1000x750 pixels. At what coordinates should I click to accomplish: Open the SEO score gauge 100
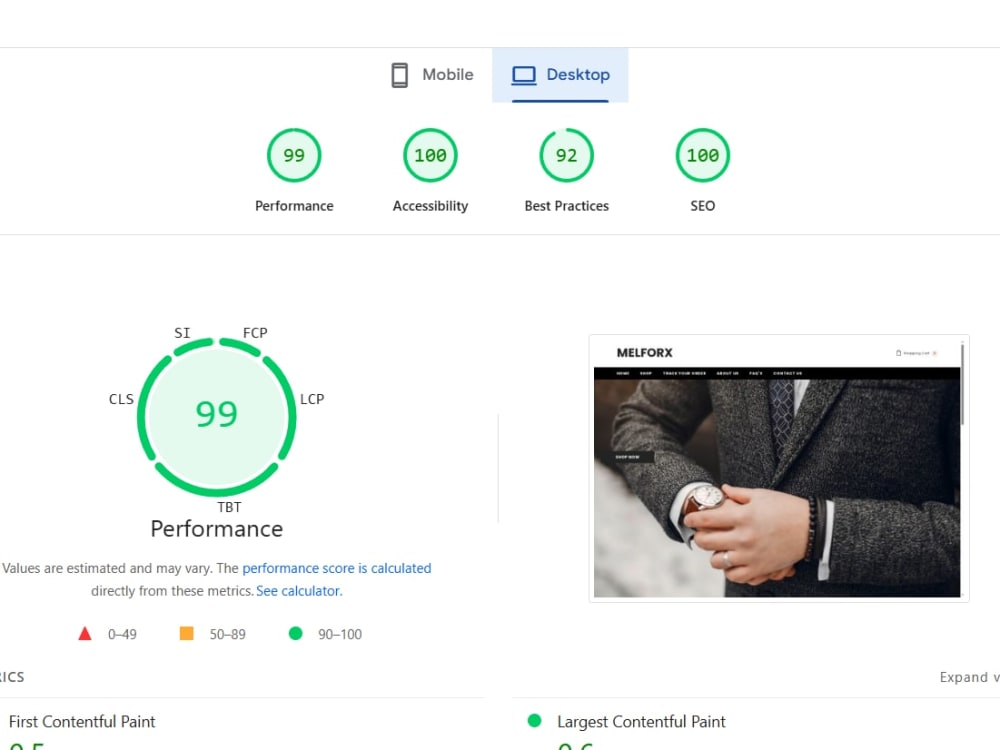703,155
